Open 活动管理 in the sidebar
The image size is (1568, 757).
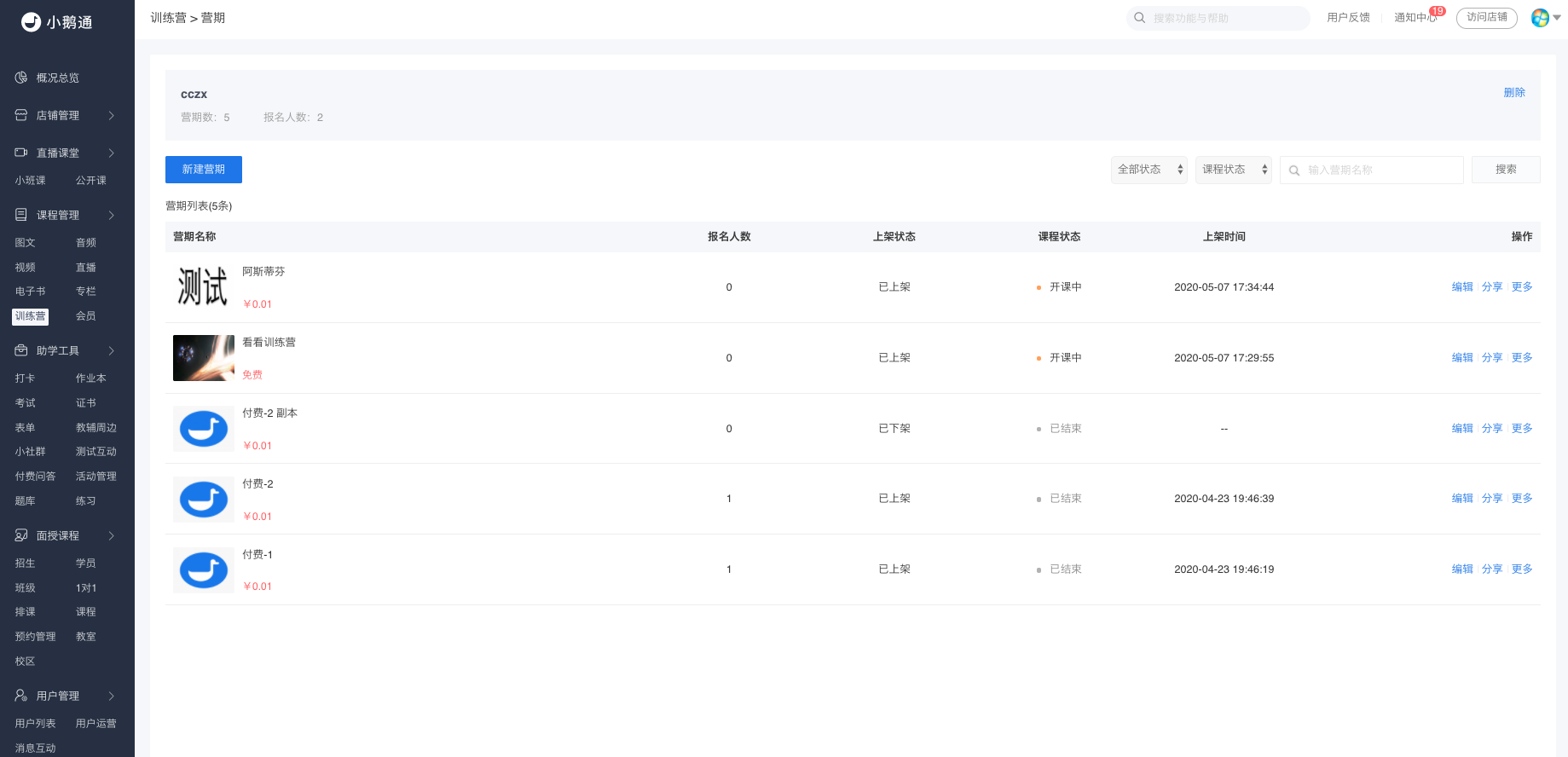coord(96,477)
